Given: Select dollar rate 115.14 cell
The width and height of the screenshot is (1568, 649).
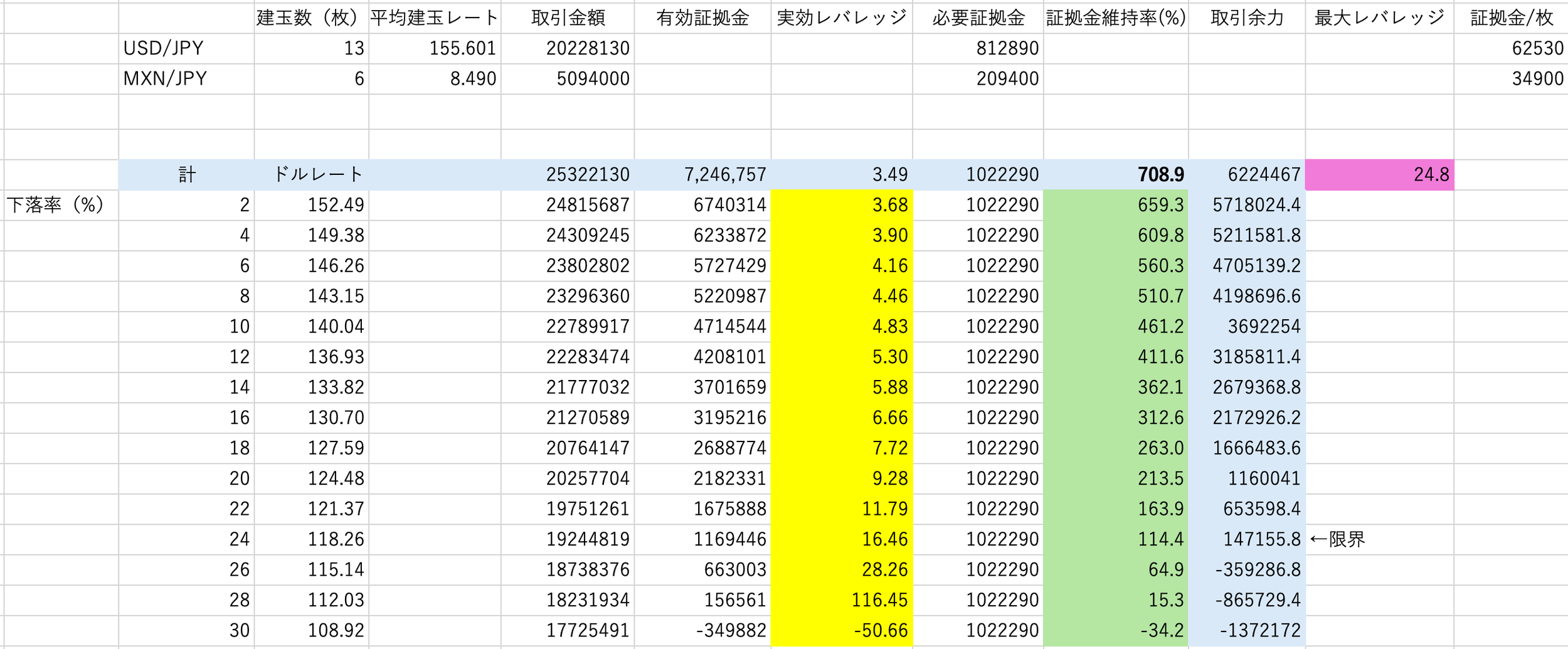Looking at the screenshot, I should pyautogui.click(x=311, y=569).
